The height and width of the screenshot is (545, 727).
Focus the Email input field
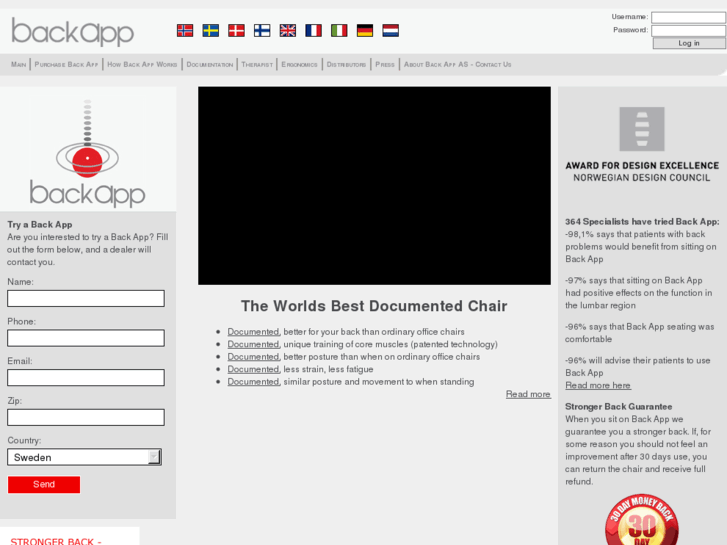point(86,378)
